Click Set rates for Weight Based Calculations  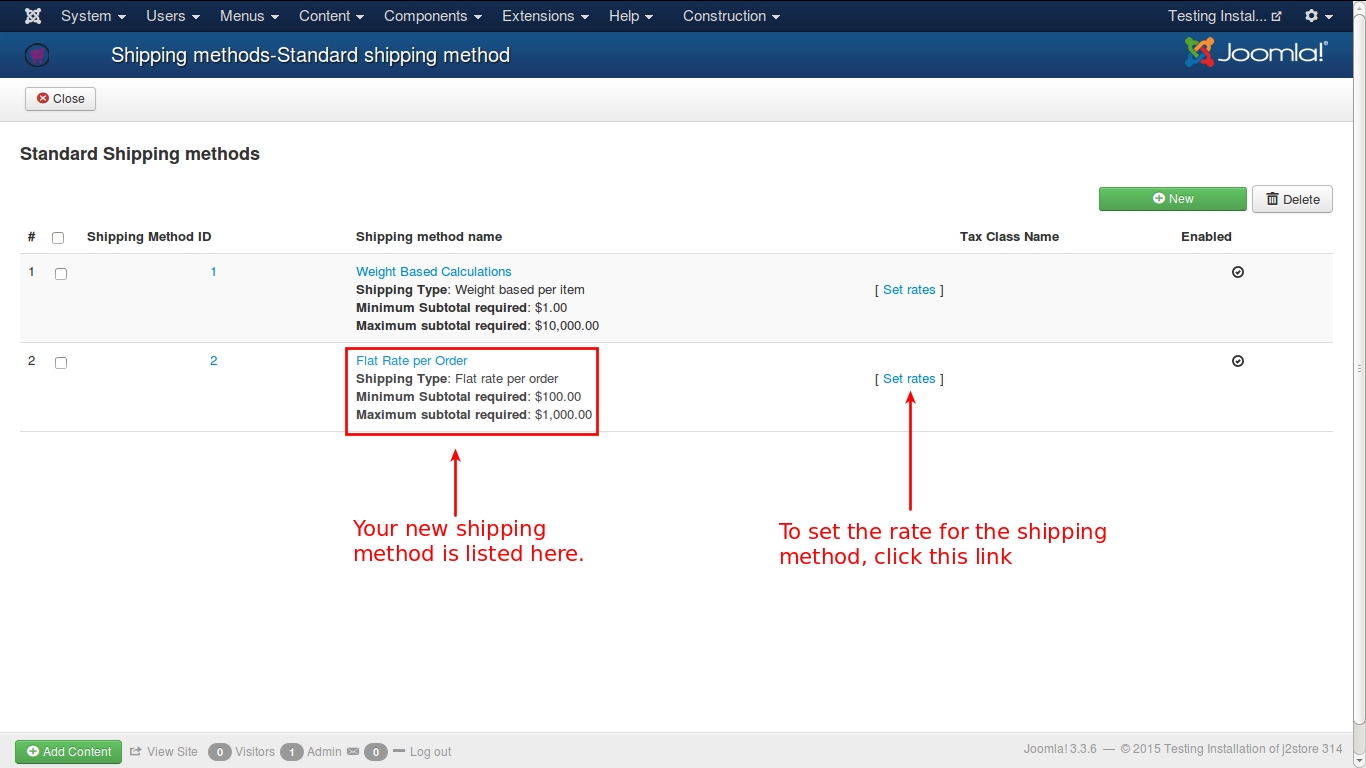[909, 290]
